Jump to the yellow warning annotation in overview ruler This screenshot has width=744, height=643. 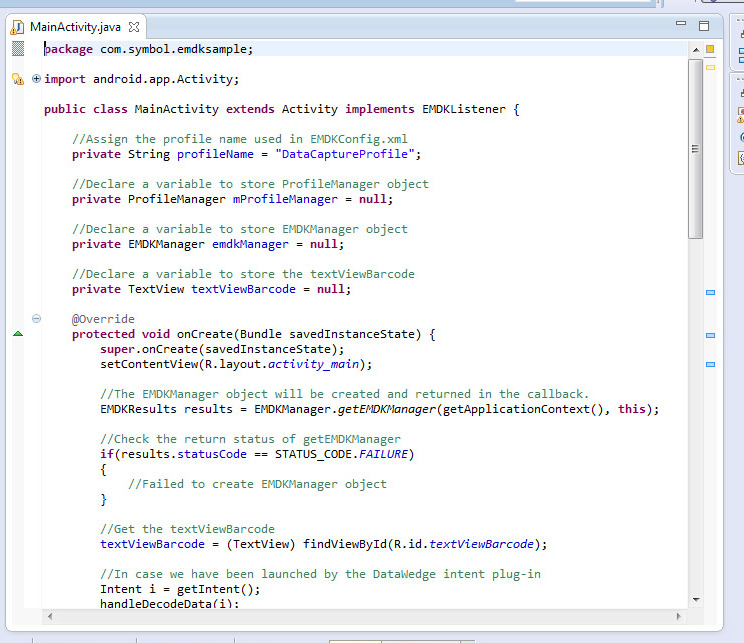pyautogui.click(x=710, y=66)
